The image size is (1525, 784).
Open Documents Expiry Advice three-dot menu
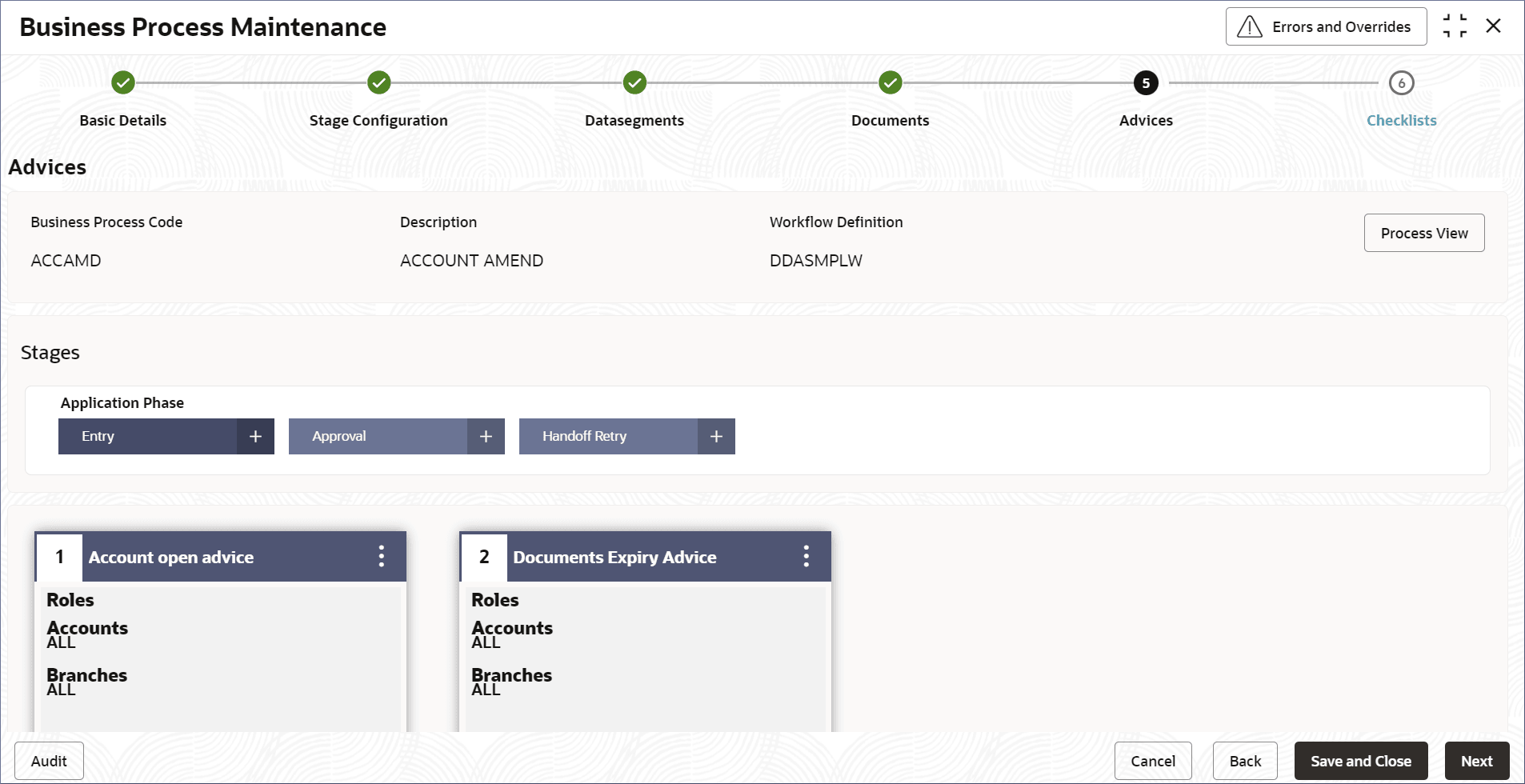point(807,557)
